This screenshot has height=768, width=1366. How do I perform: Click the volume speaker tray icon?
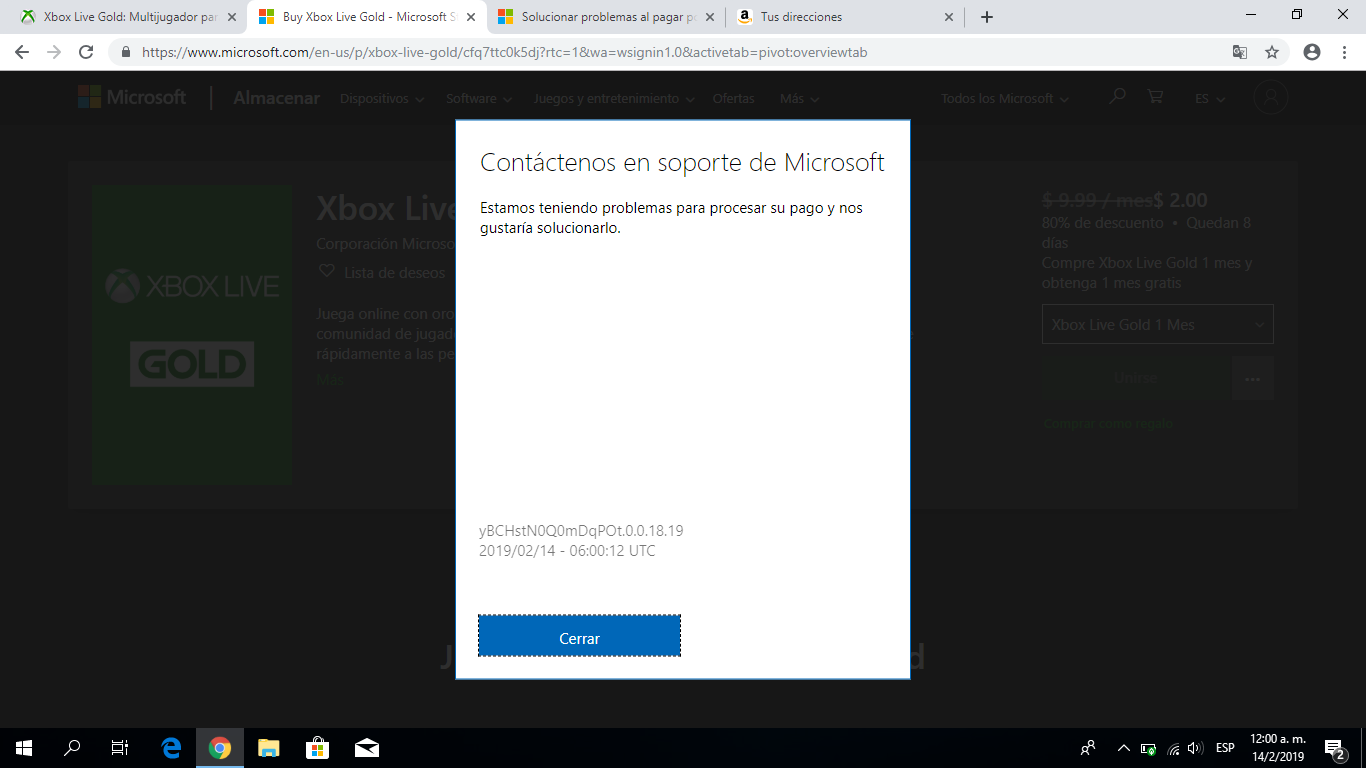[x=1195, y=748]
